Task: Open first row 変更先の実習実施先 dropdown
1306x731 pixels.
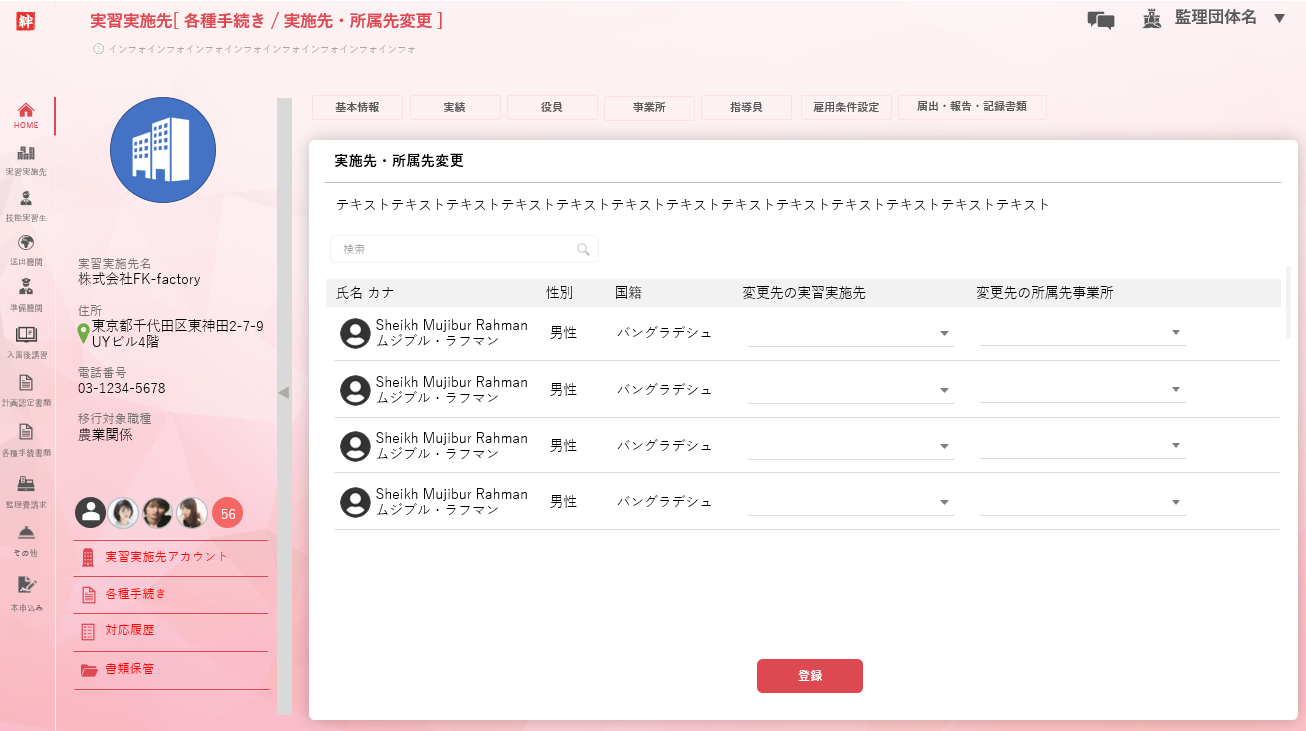Action: click(x=944, y=334)
